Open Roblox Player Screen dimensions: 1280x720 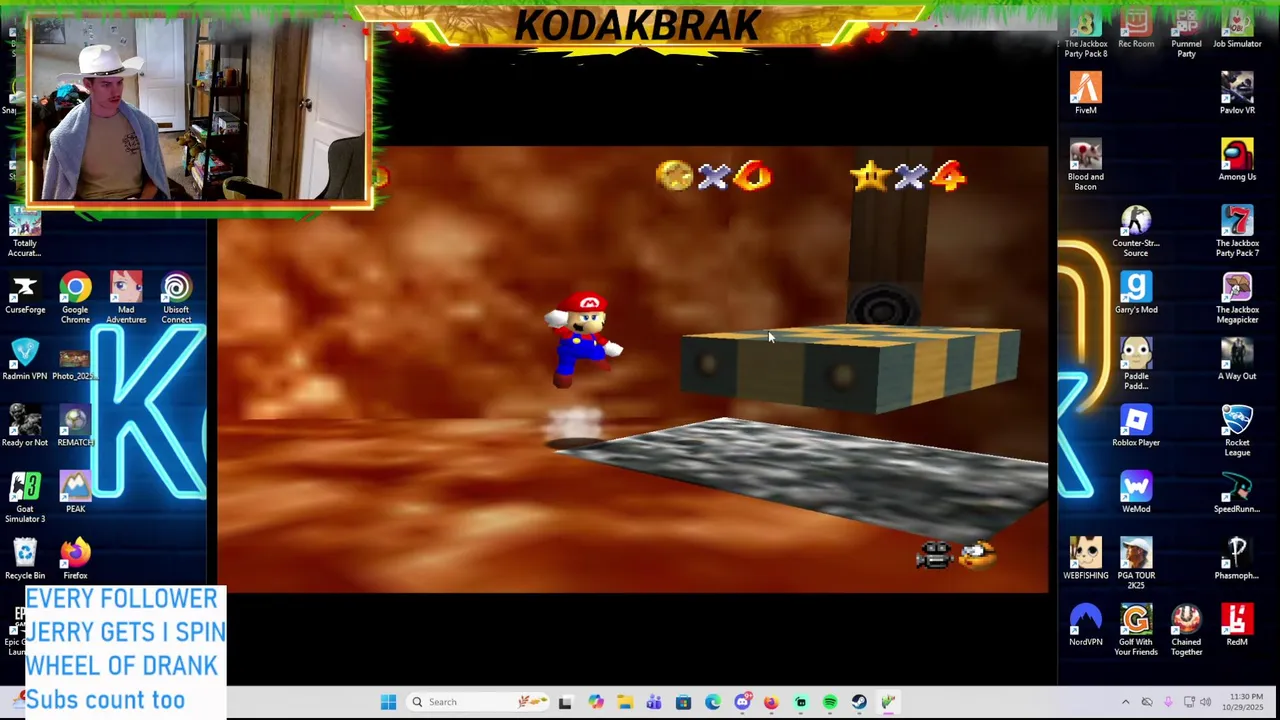point(1136,426)
